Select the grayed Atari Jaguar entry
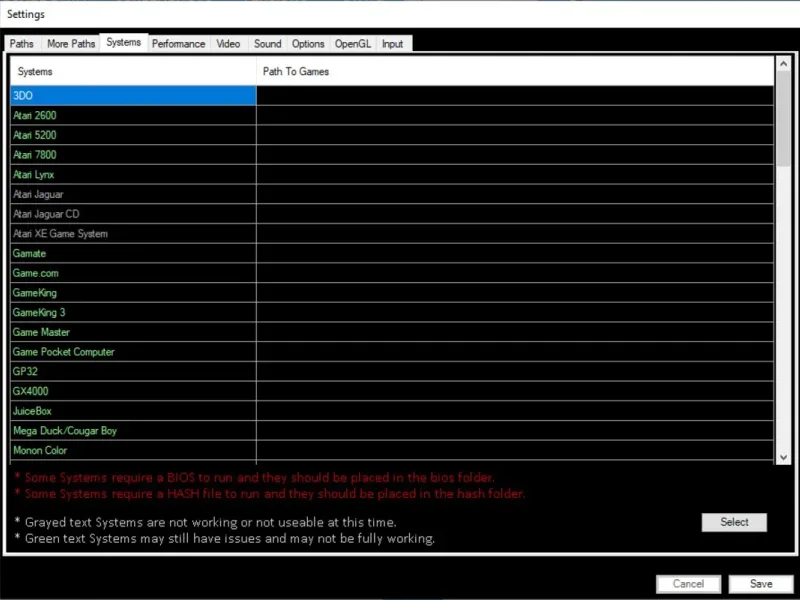 tap(133, 194)
